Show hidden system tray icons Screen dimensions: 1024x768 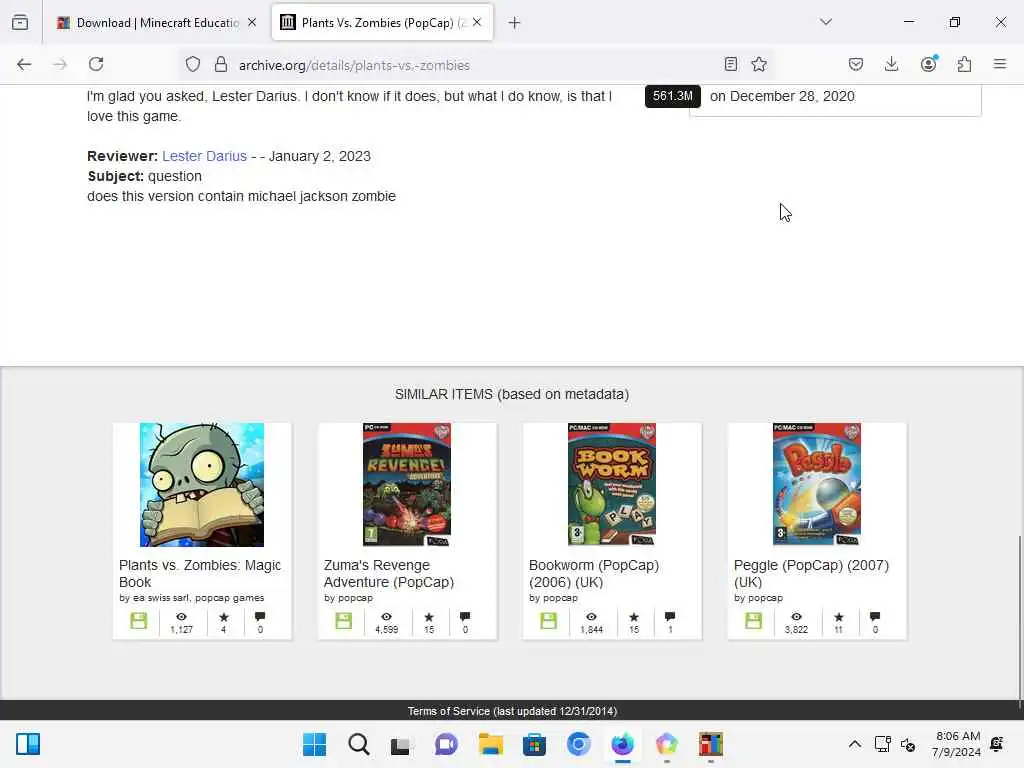click(x=854, y=744)
